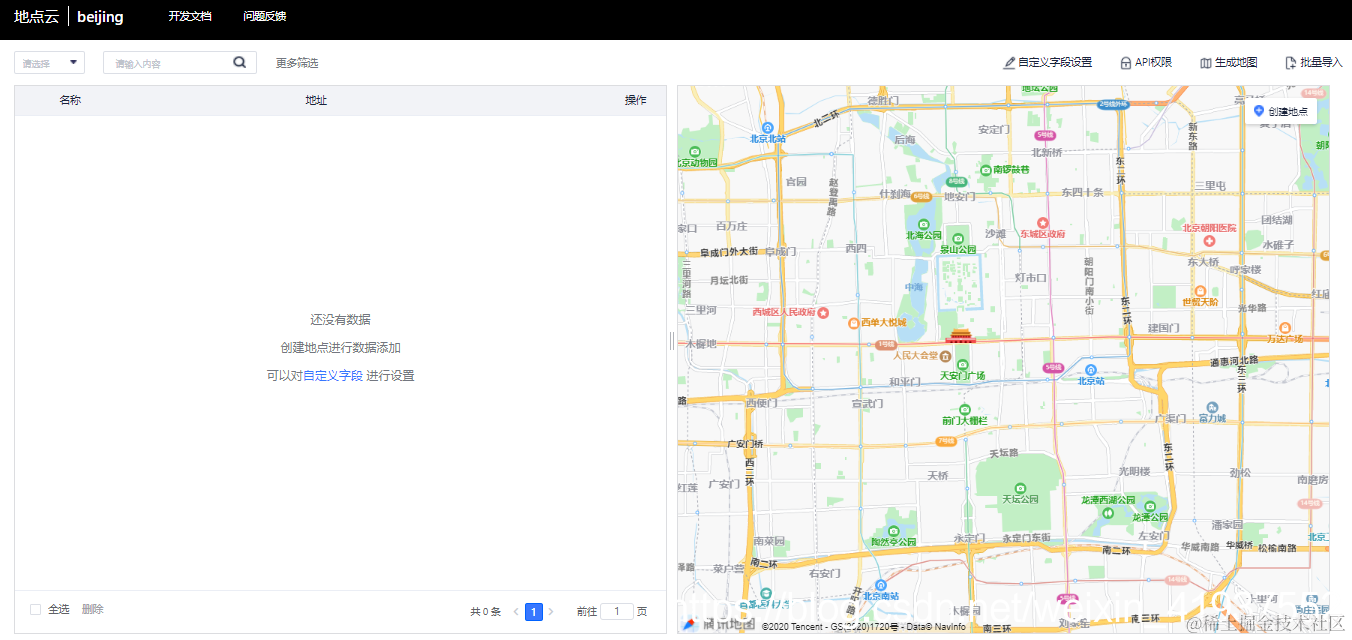Focus the 前往 page number input

tap(617, 612)
